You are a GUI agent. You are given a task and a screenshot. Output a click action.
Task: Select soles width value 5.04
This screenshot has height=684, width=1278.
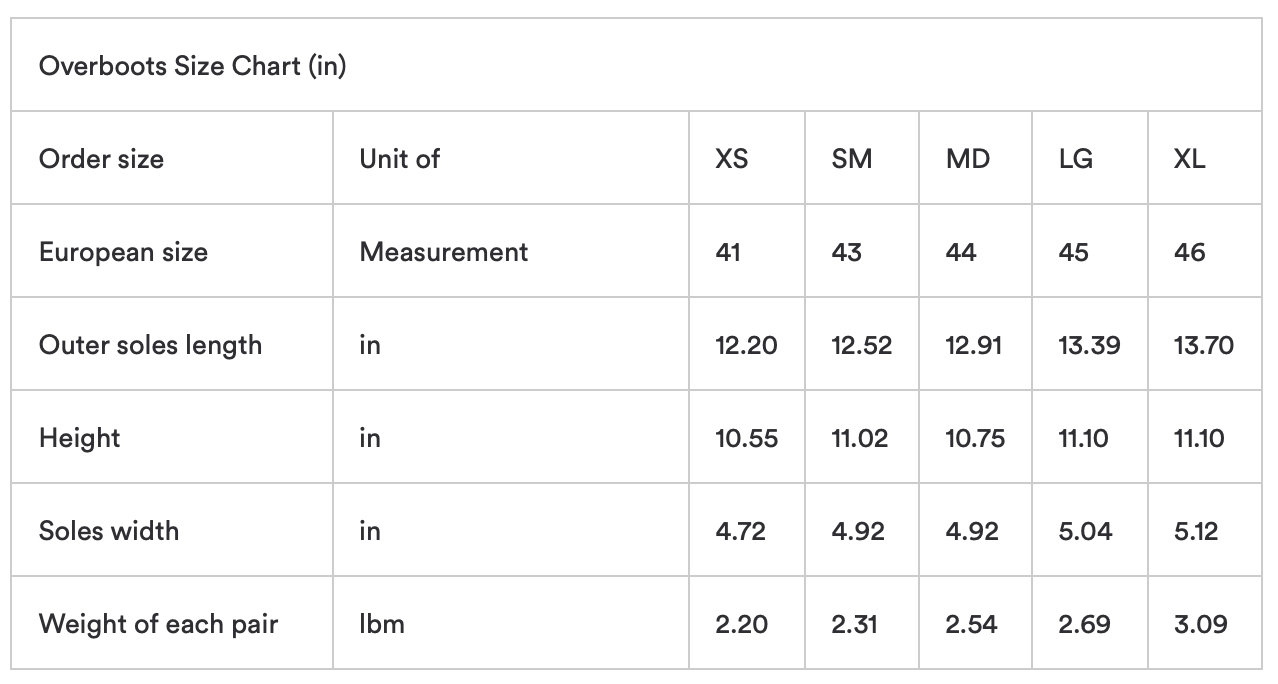tap(1085, 531)
